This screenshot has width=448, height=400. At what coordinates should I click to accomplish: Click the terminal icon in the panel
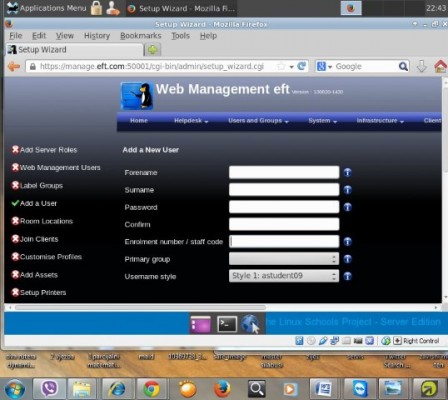(227, 324)
